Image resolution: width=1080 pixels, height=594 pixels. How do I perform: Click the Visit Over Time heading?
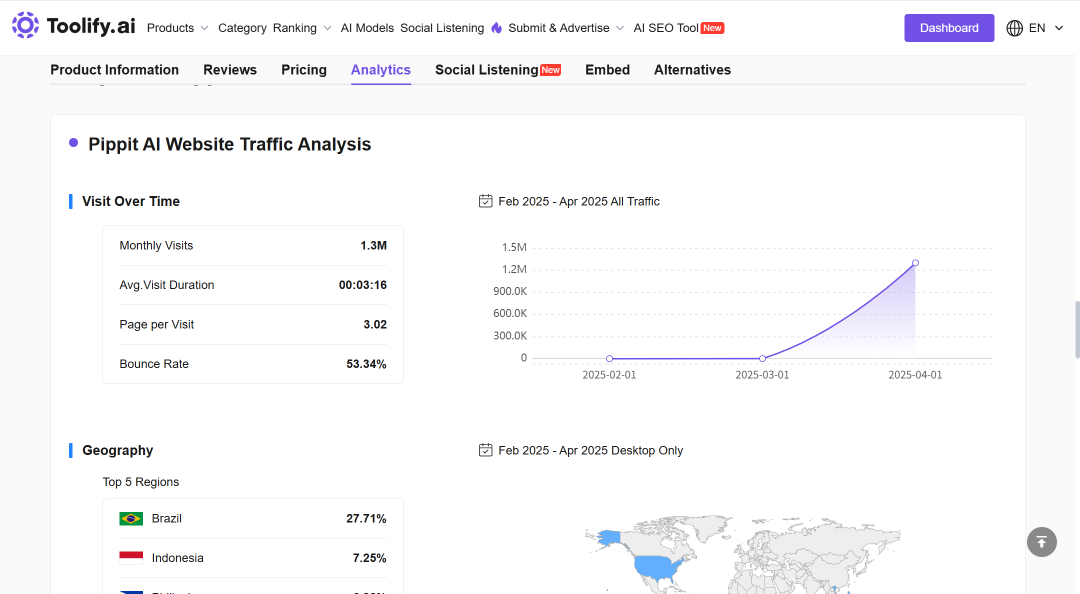click(131, 201)
